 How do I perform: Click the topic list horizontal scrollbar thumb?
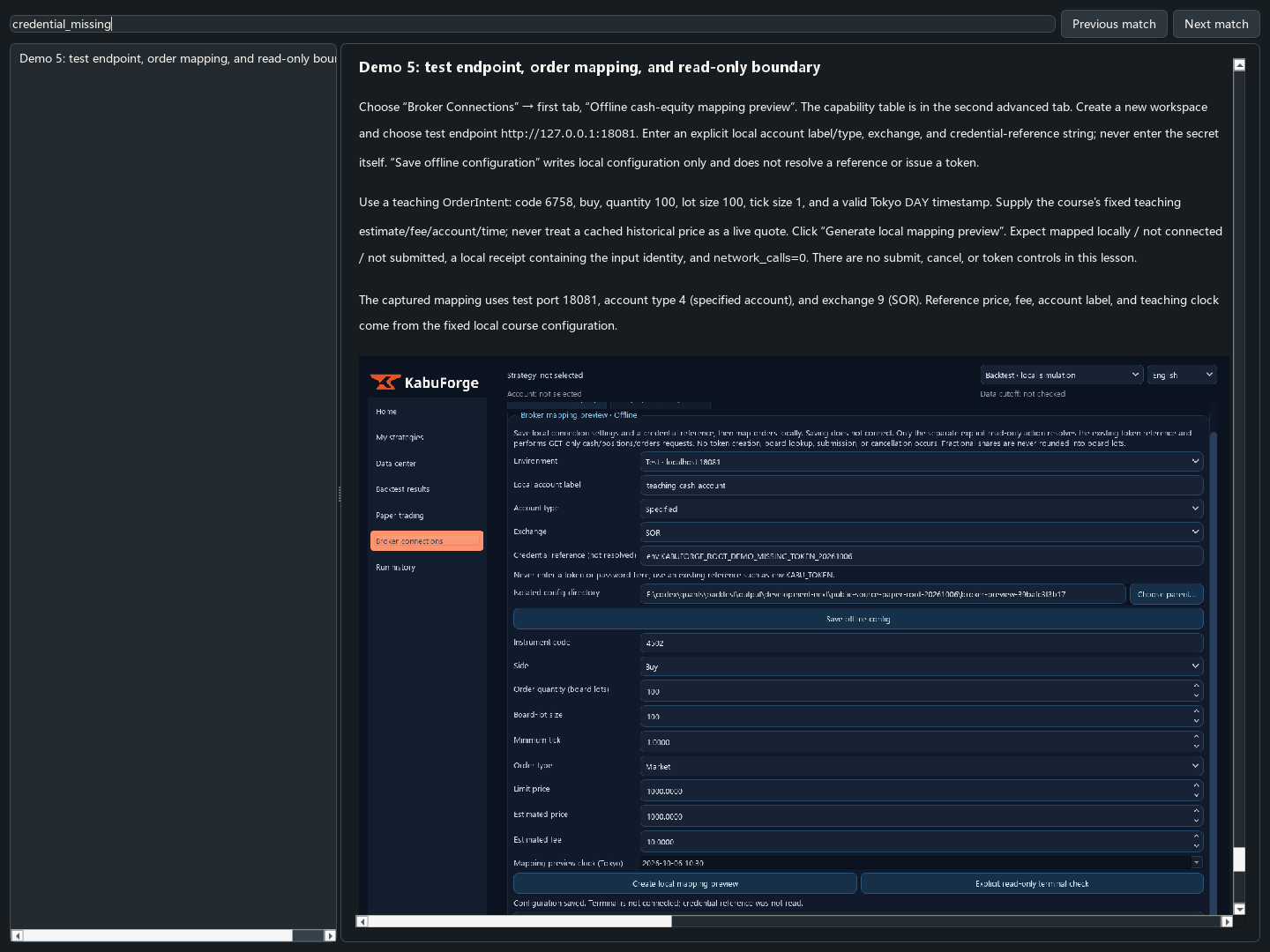click(x=158, y=935)
